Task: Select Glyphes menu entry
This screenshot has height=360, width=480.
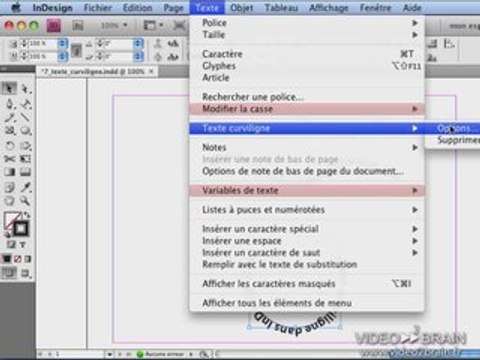Action: (307, 66)
